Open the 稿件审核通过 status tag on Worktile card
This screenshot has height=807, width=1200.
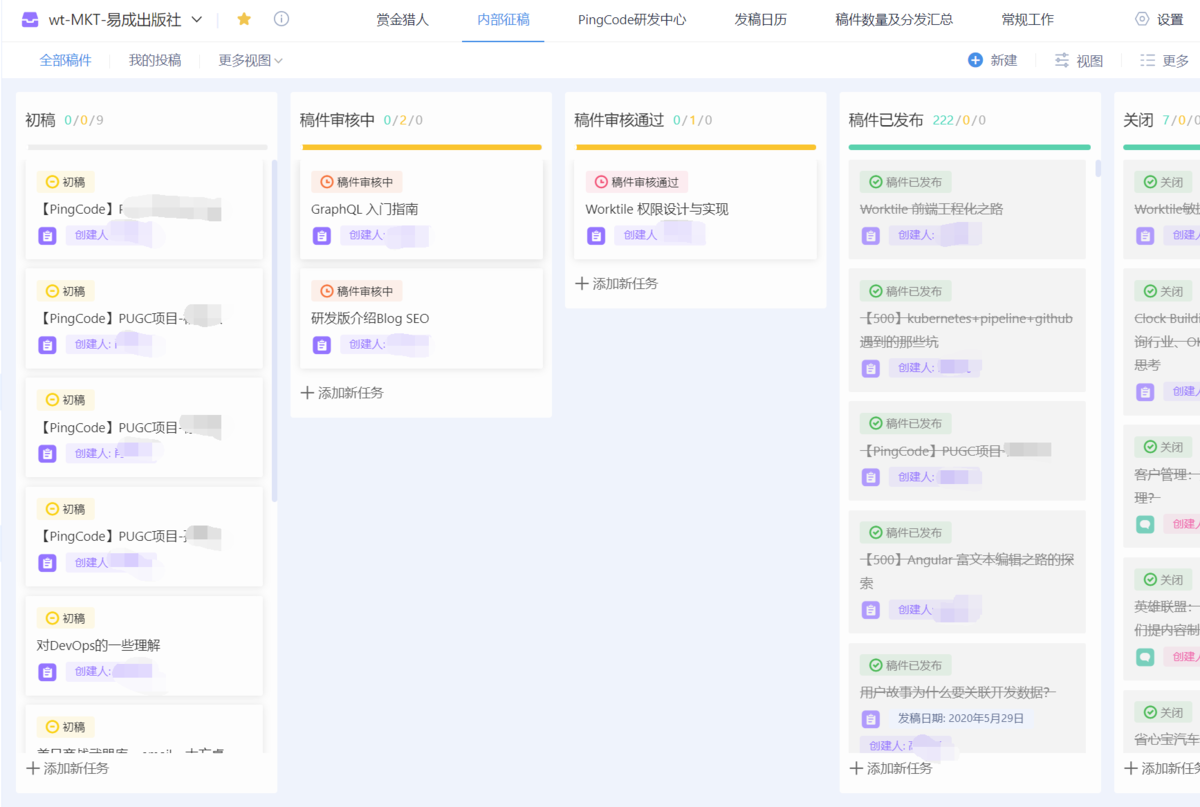click(636, 182)
